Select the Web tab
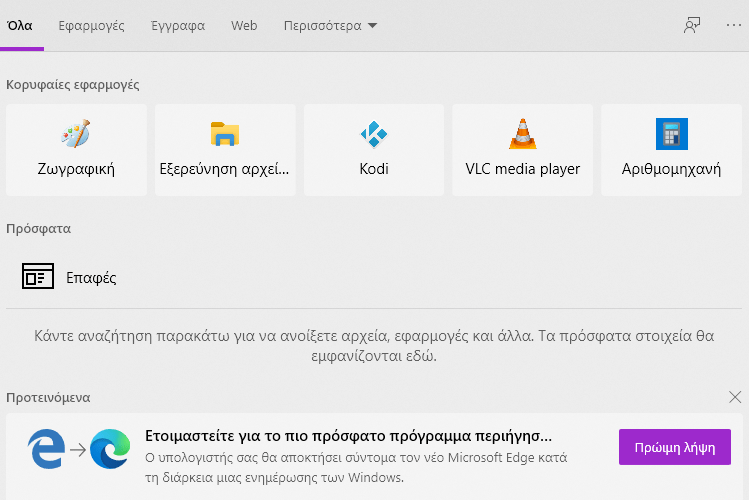The width and height of the screenshot is (749, 500). coord(244,26)
